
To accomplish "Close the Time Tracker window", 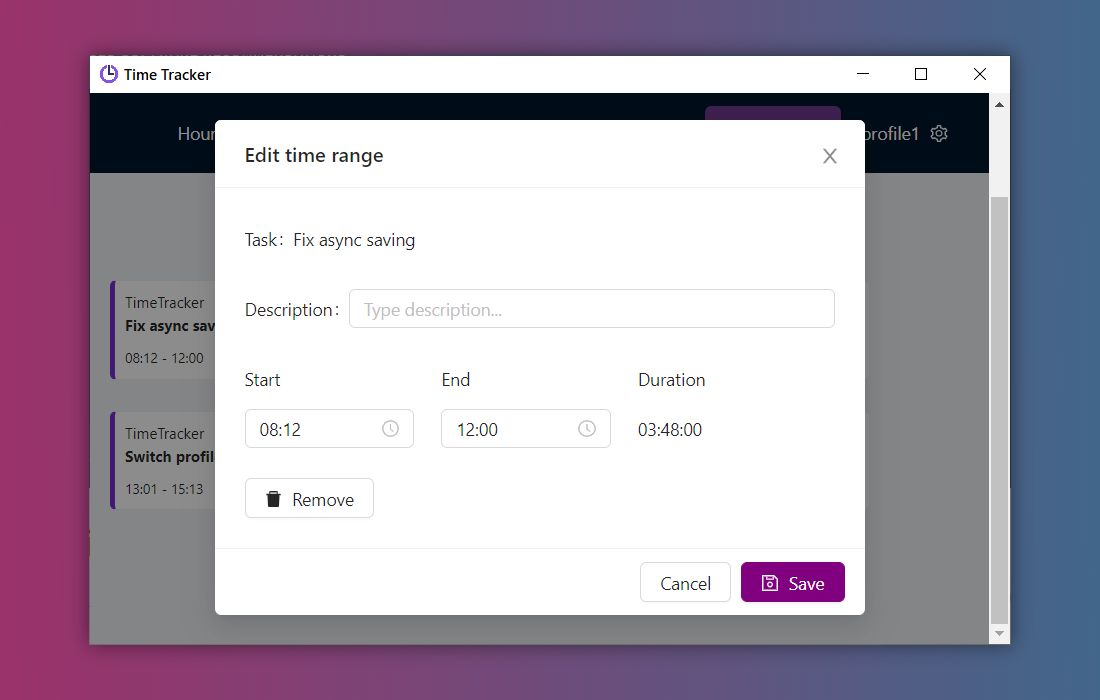I will 980,74.
